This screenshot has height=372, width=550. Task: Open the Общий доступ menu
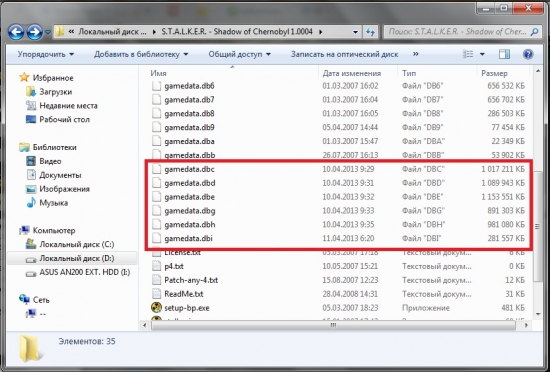(240, 54)
